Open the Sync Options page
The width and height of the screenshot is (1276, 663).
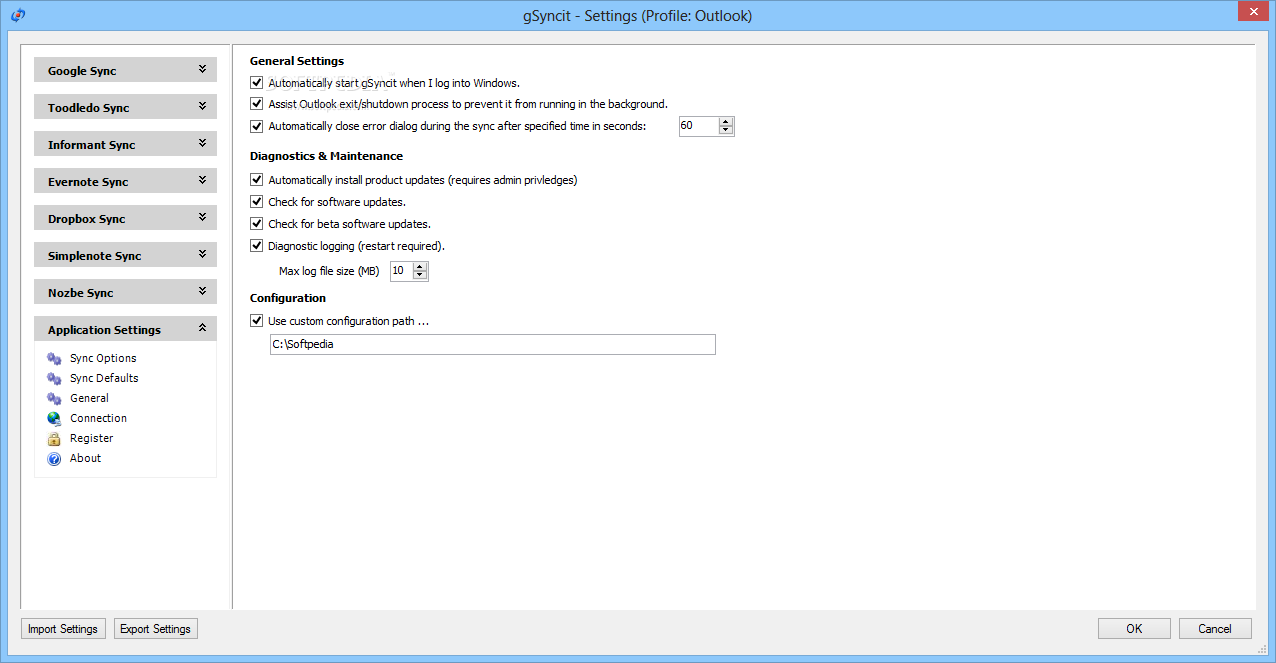tap(103, 358)
